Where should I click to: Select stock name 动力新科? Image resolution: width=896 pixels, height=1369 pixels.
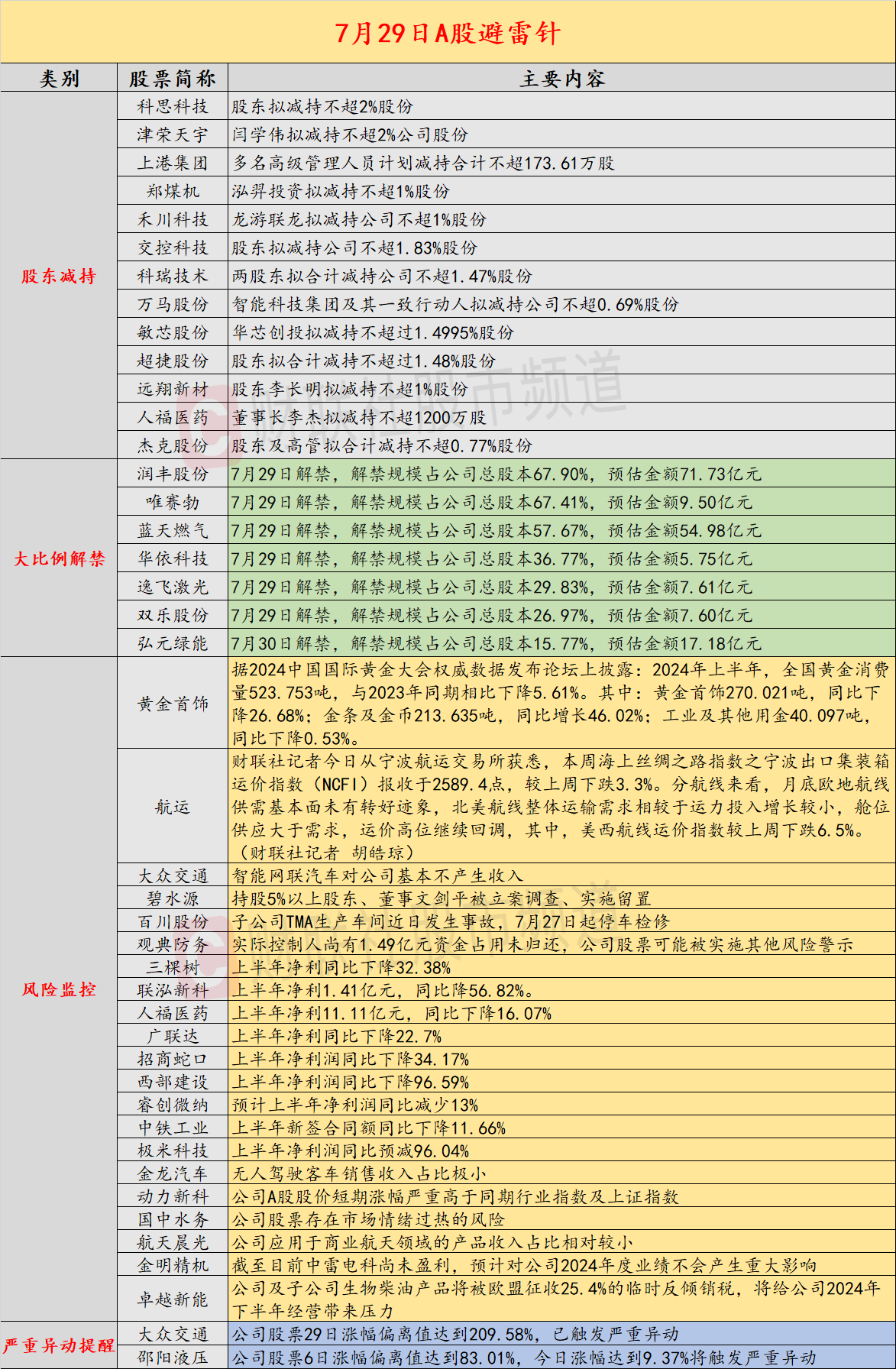tap(173, 1196)
